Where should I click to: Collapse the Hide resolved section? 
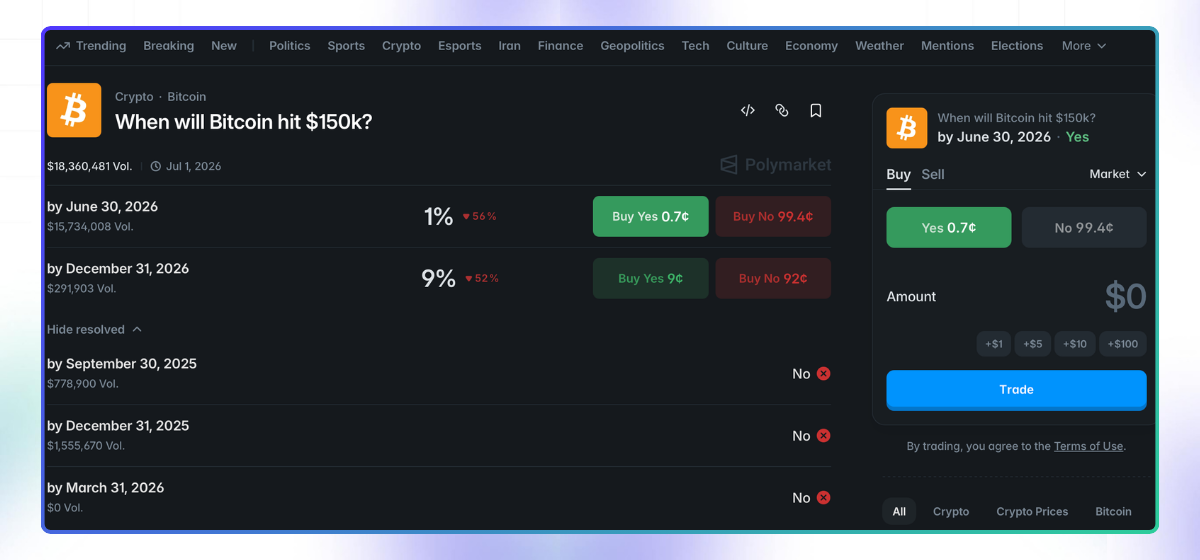tap(94, 329)
